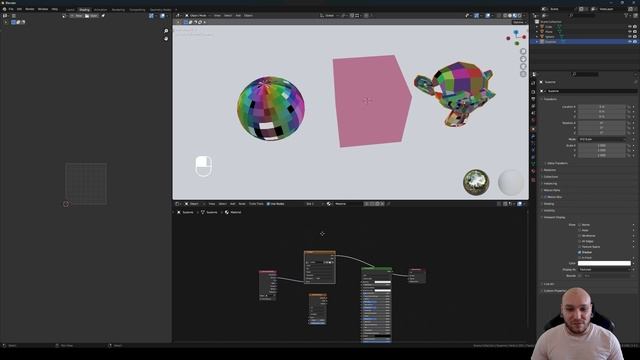Viewport: 640px width, 360px height.
Task: Click the New image button in image editor
Action: tap(77, 16)
